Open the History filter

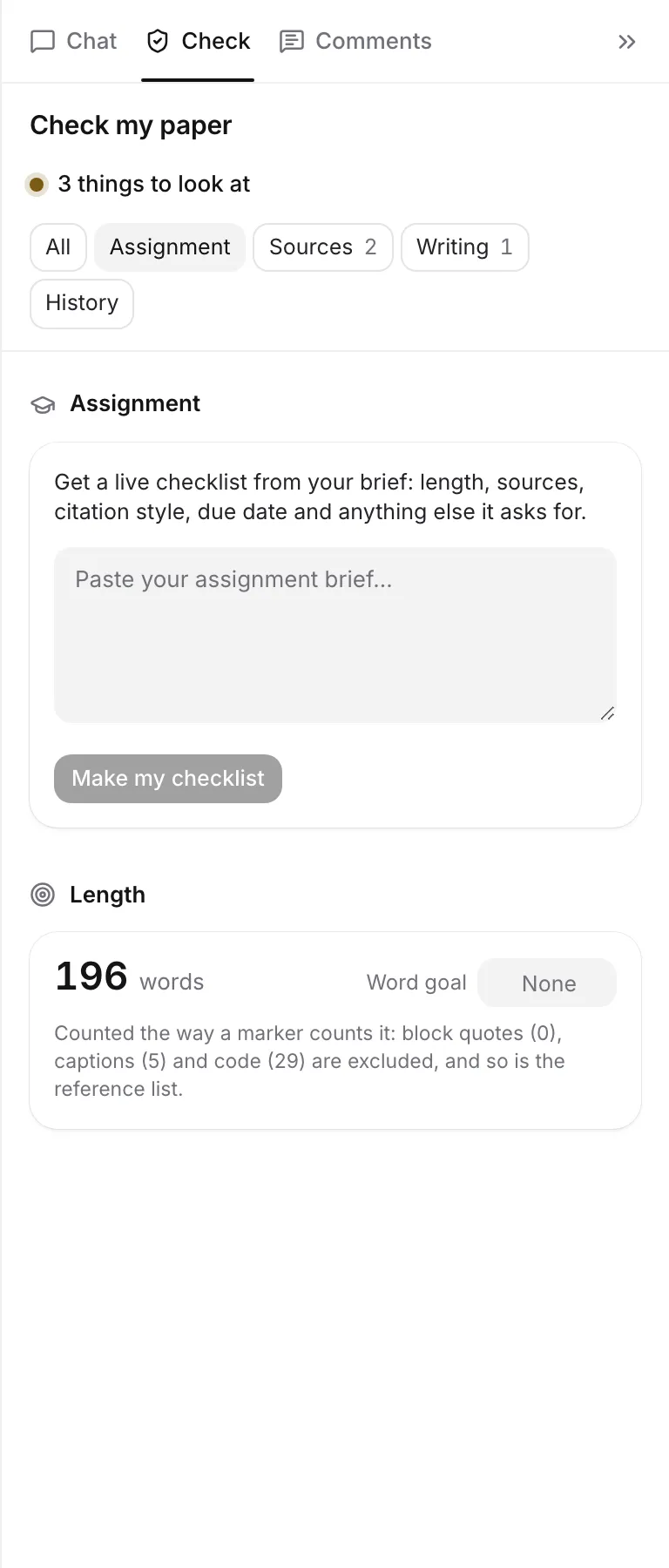pos(82,303)
